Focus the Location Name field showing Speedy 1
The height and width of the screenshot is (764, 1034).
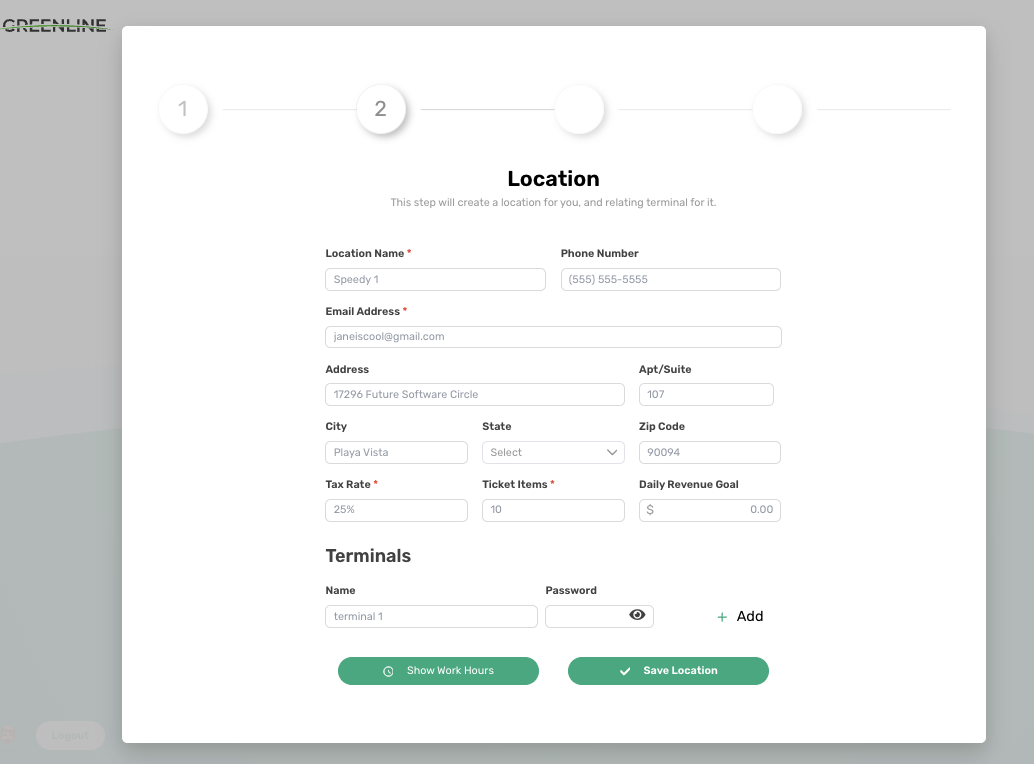[435, 279]
